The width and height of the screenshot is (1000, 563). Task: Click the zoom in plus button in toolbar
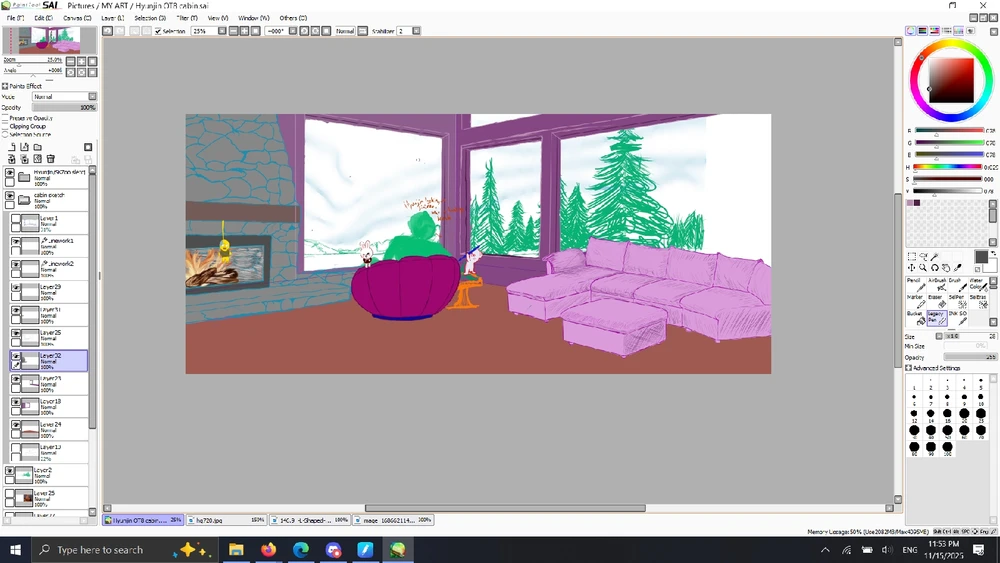[244, 31]
